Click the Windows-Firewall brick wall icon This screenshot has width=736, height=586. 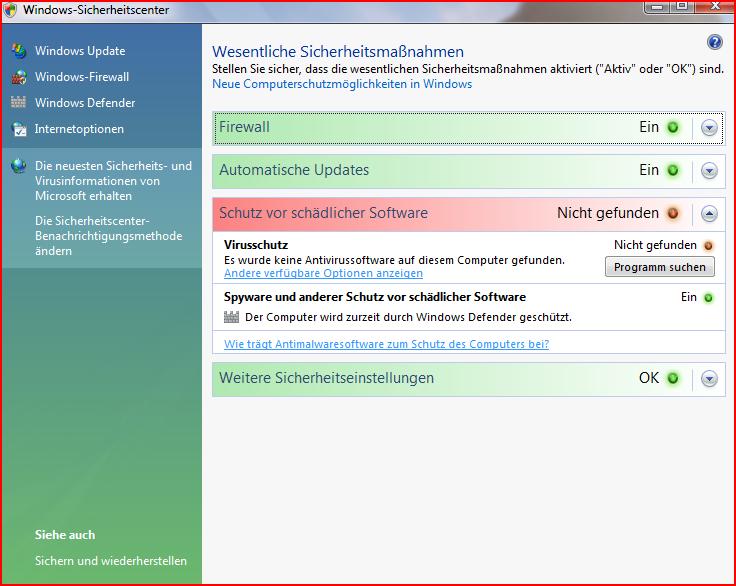(x=19, y=77)
